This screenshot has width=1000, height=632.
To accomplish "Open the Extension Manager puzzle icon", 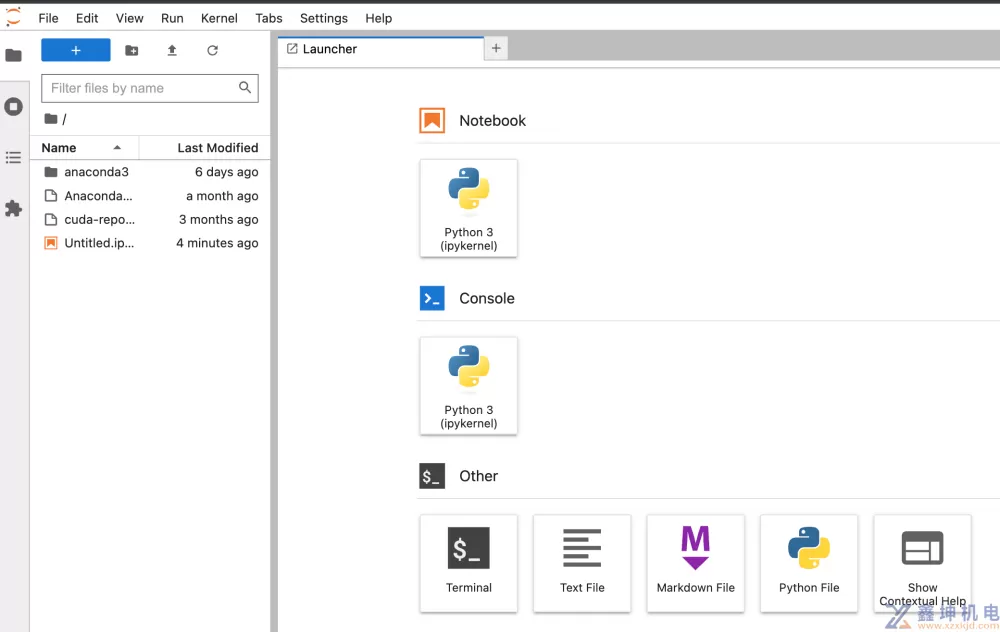I will coord(13,208).
